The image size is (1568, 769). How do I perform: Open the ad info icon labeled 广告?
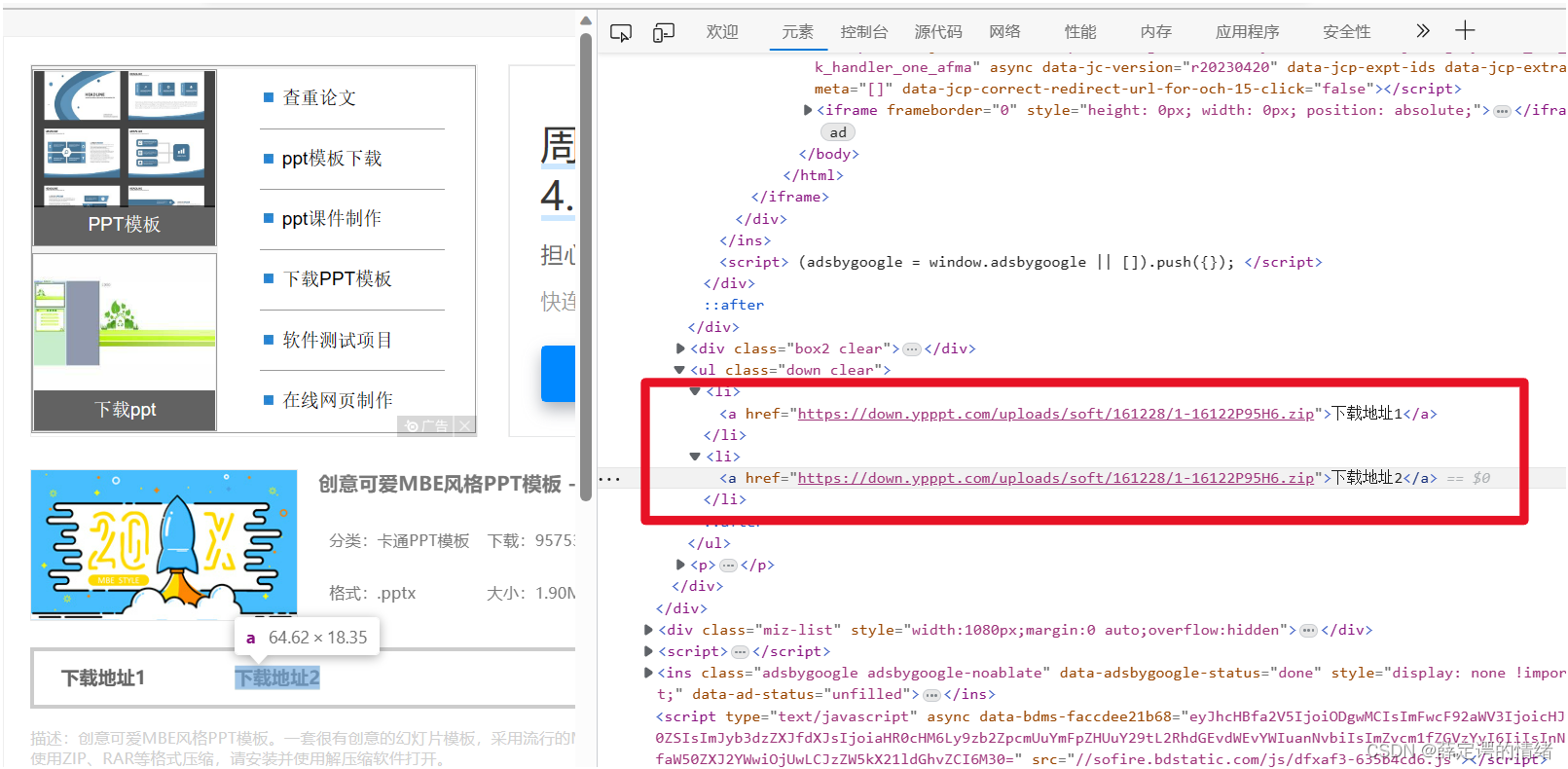426,425
